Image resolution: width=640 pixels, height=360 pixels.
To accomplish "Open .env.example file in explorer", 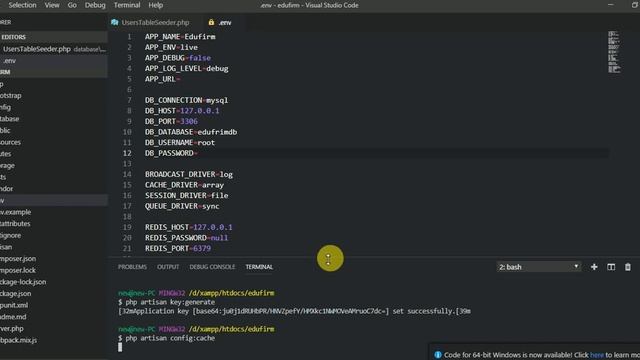I will click(16, 212).
